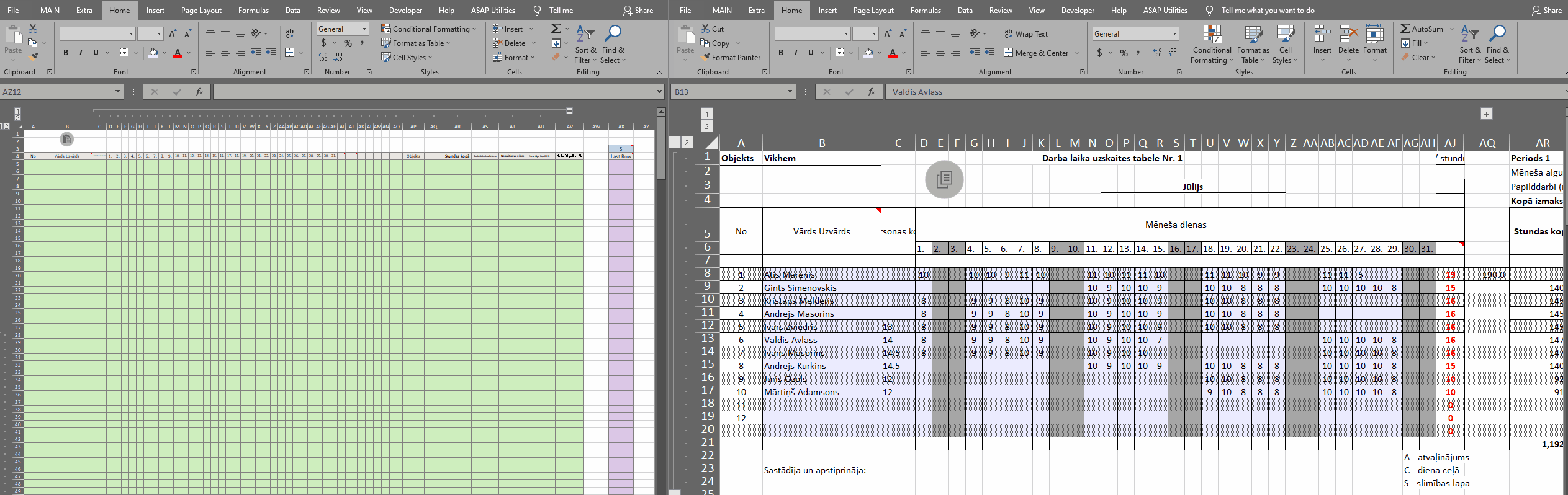
Task: Toggle column outline level 2 on right sheet
Action: 706,127
